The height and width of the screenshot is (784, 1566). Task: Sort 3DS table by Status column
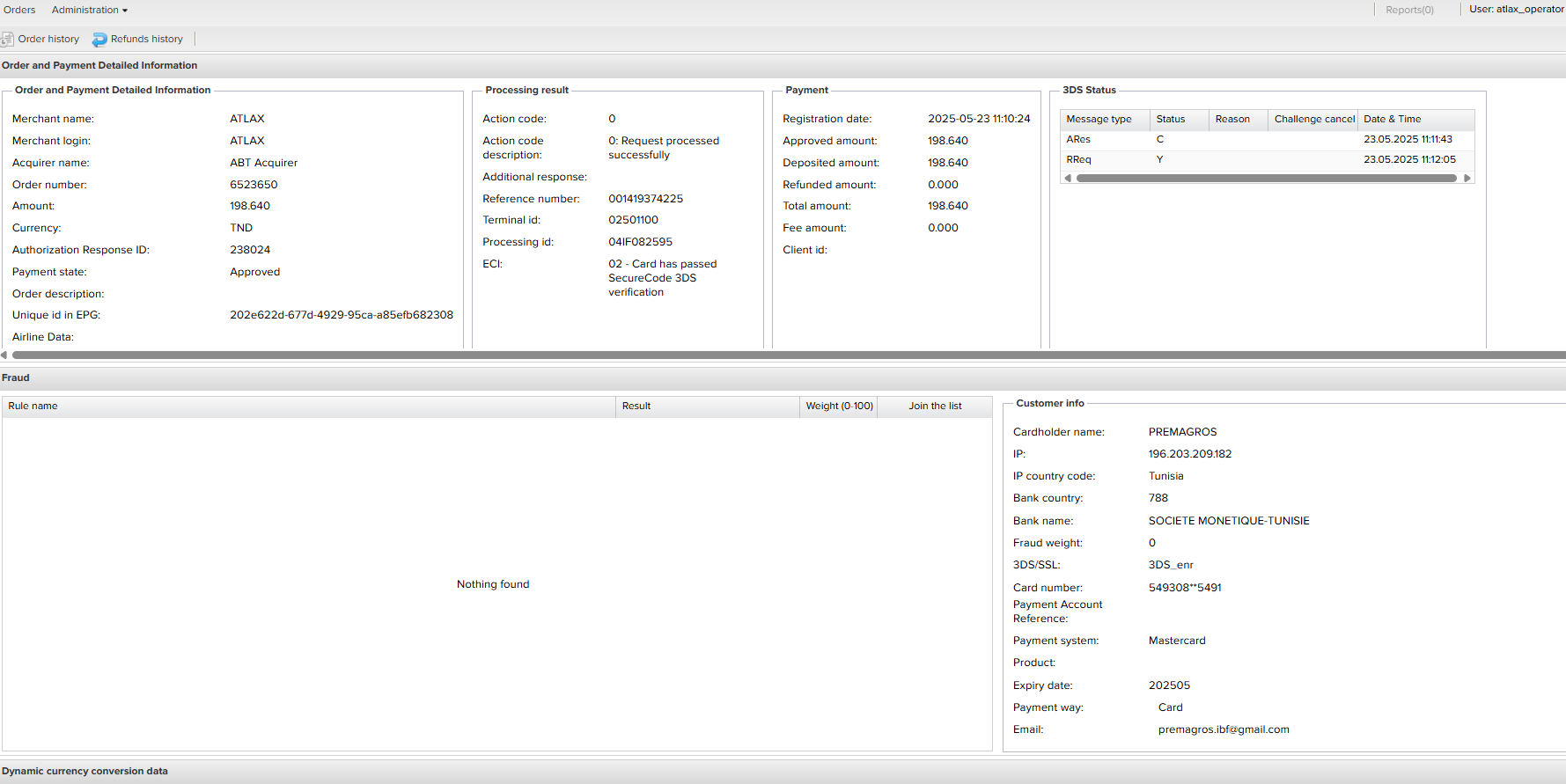[x=1170, y=119]
